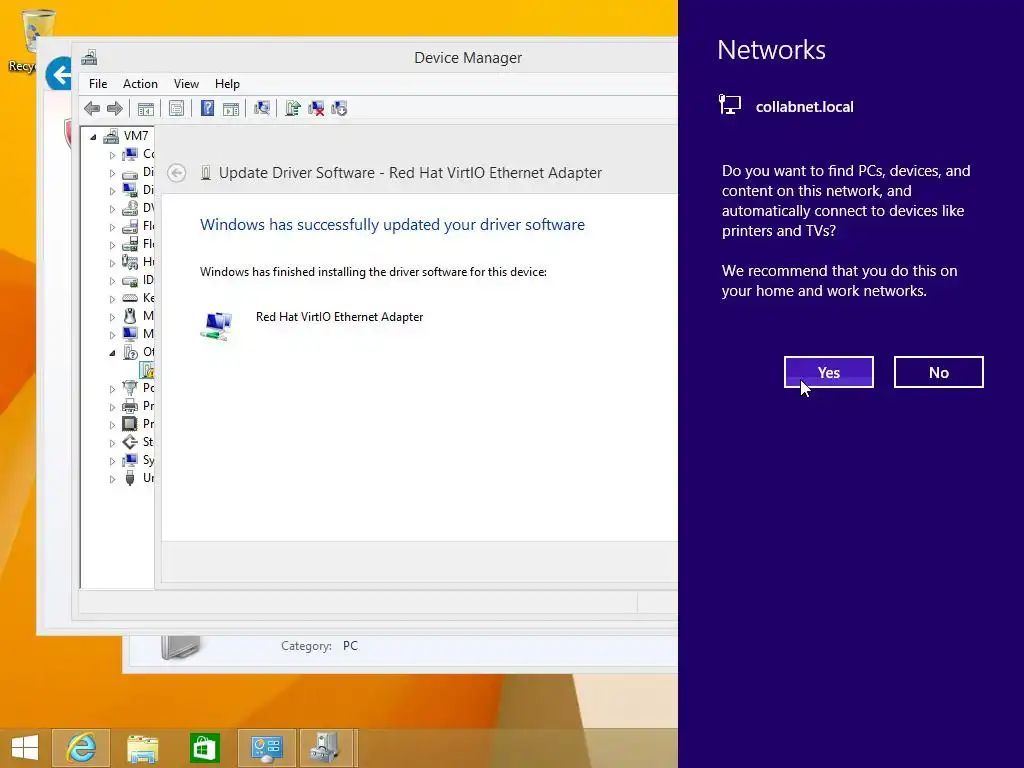Click the Show/Hide Console Tree toolbar icon
This screenshot has height=768, width=1024.
pyautogui.click(x=146, y=108)
